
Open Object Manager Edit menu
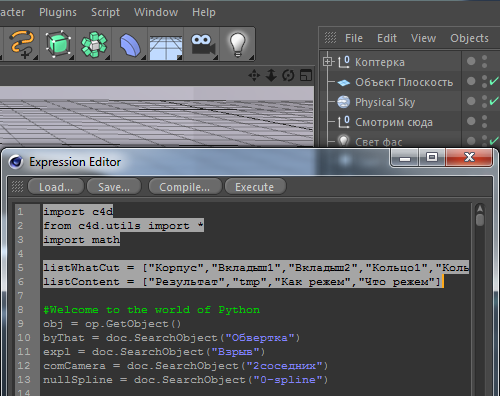click(x=387, y=38)
